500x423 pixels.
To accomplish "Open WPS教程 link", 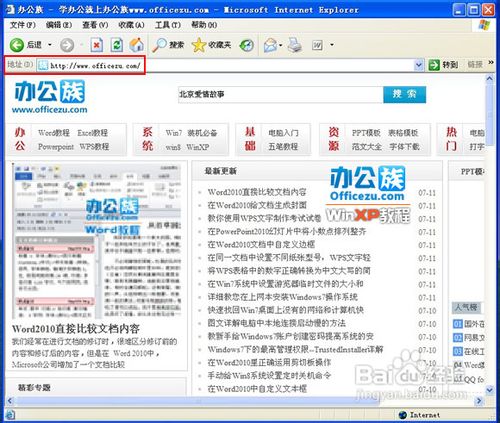I will click(94, 147).
